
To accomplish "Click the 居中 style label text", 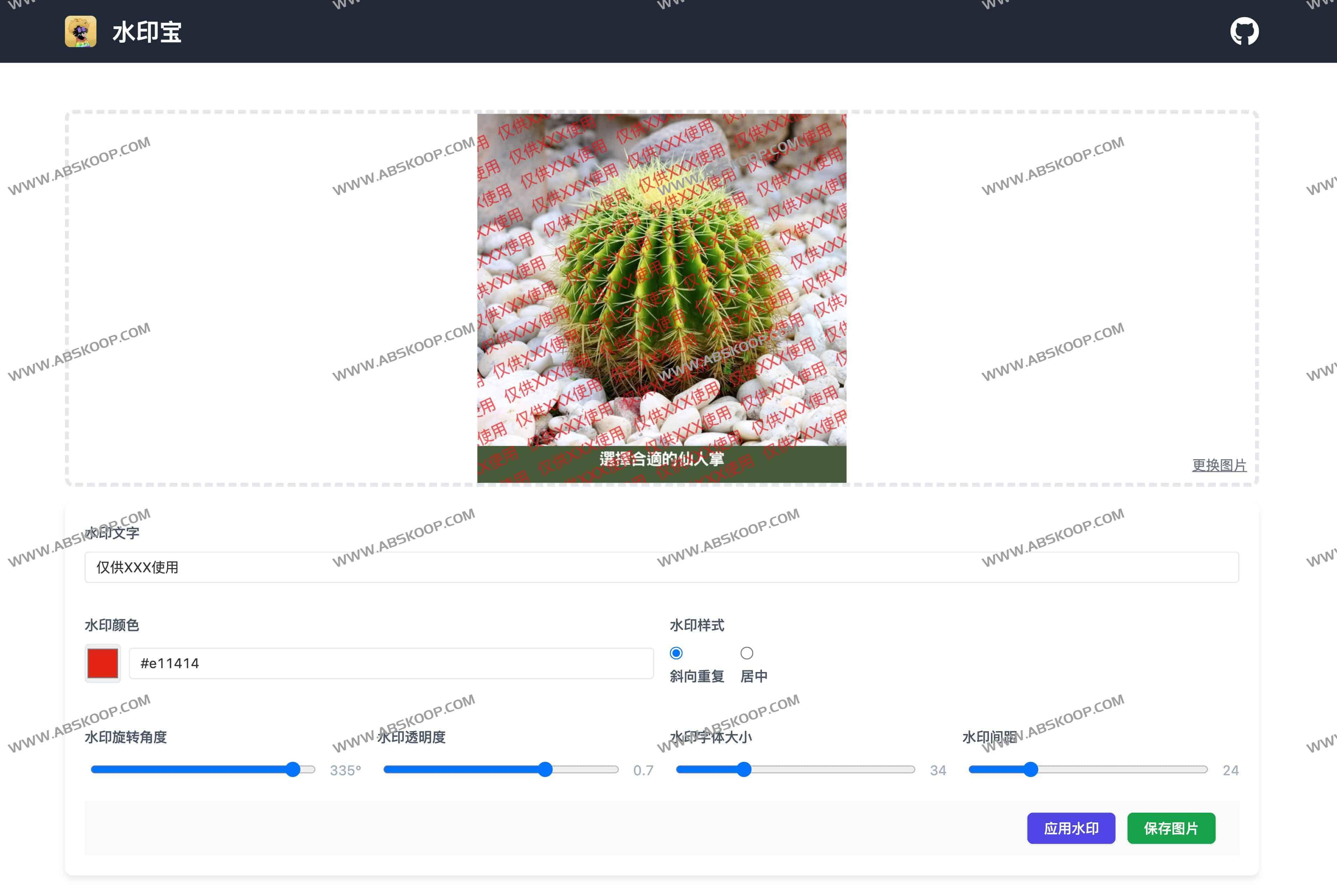I will tap(753, 677).
